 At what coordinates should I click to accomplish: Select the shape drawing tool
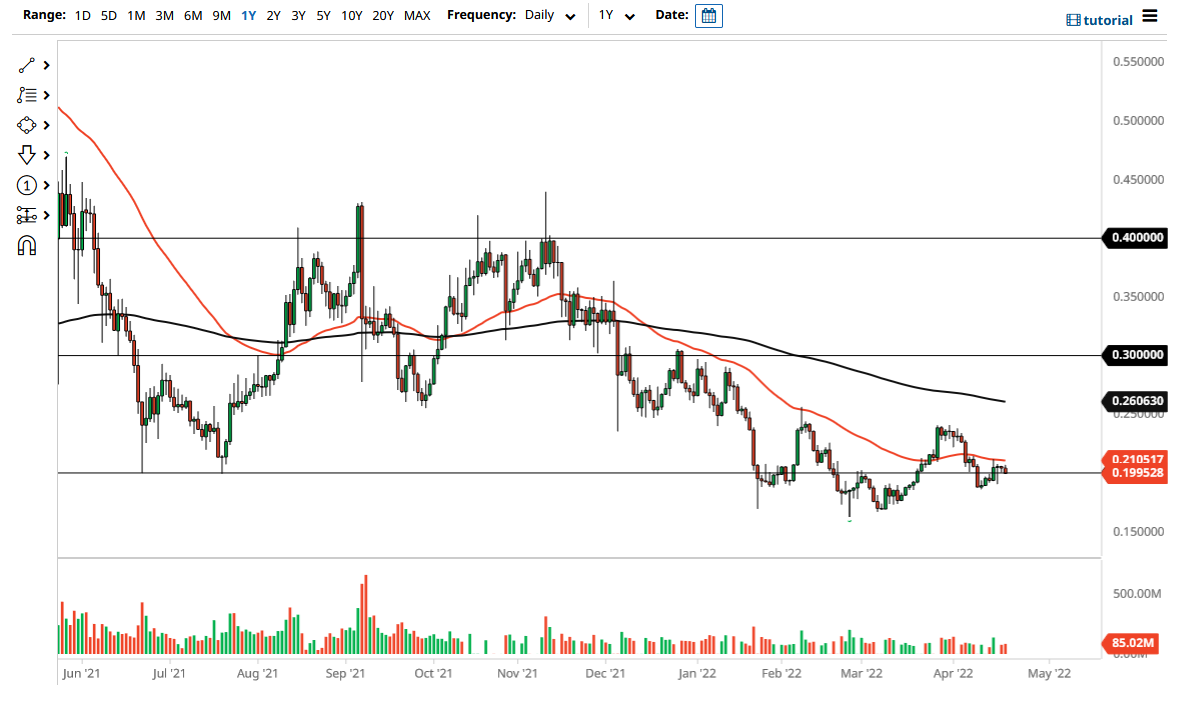click(27, 125)
